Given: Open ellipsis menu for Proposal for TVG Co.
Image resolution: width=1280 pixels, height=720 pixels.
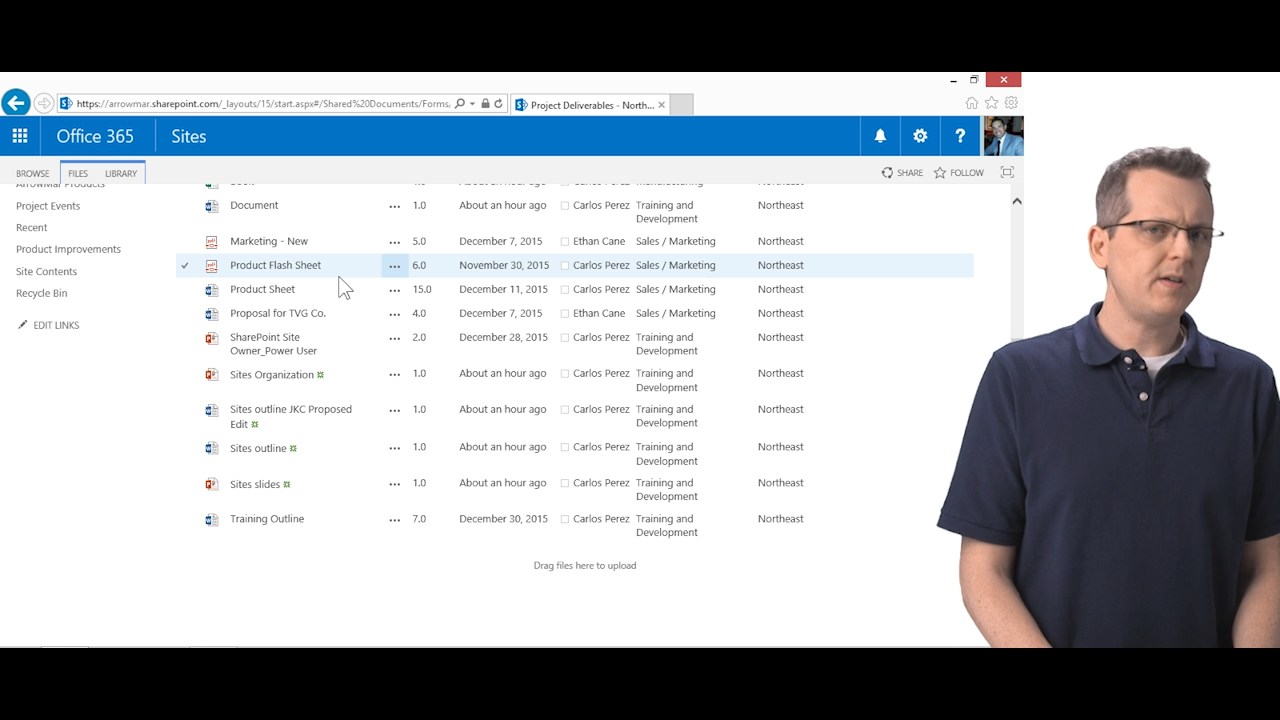Looking at the screenshot, I should (394, 314).
